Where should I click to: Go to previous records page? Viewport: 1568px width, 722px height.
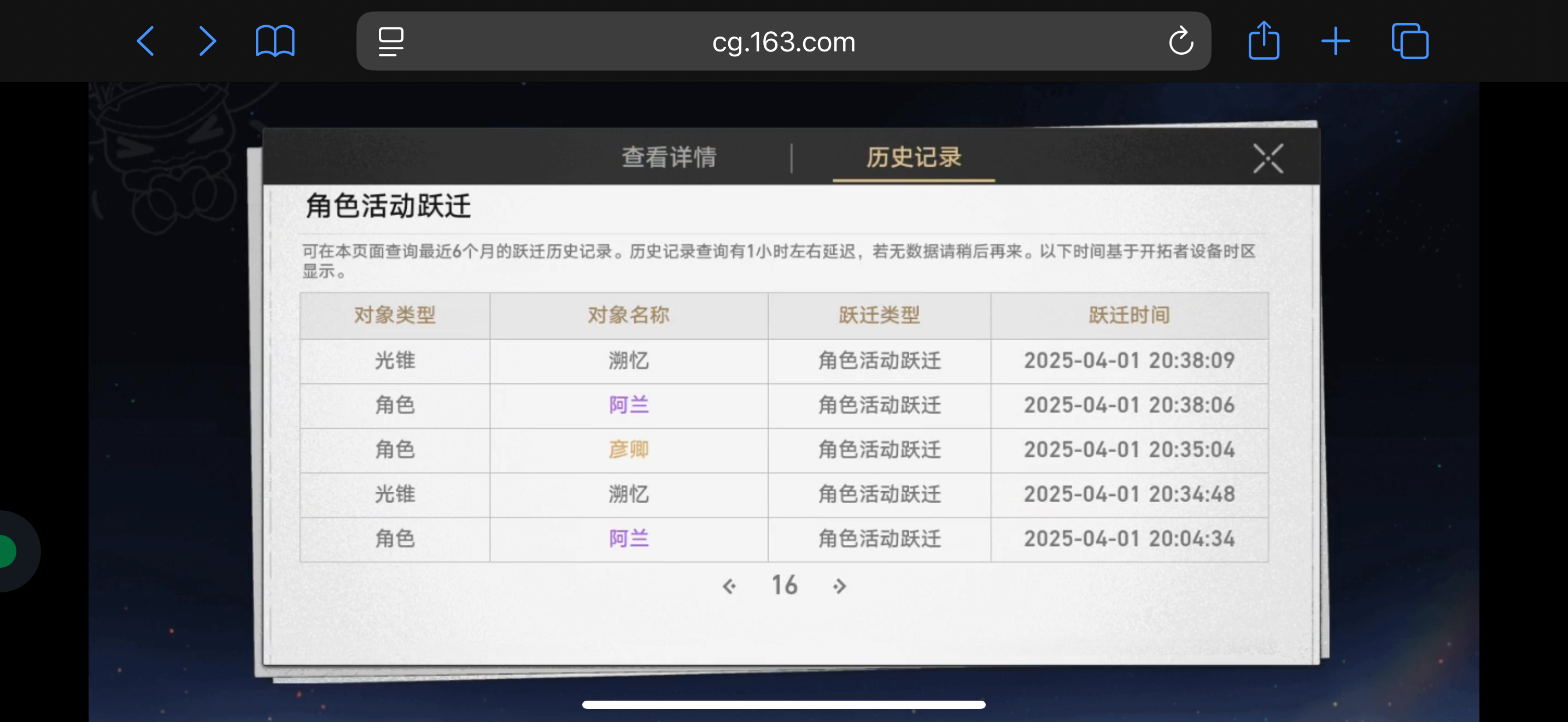(729, 586)
